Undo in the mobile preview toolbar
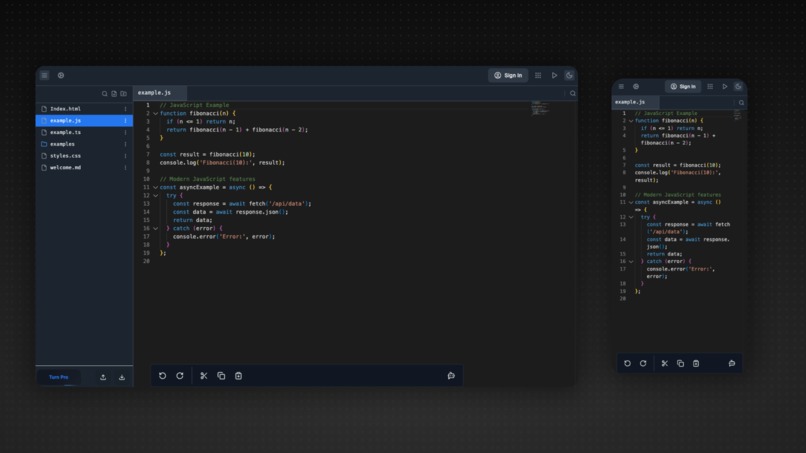This screenshot has width=806, height=453. click(627, 364)
